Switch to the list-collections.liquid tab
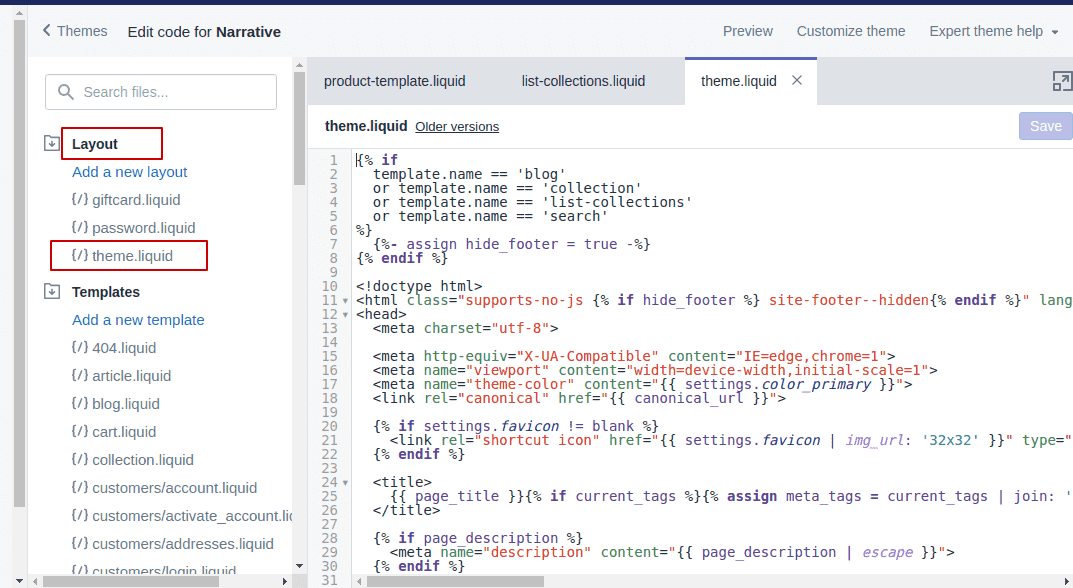This screenshot has height=588, width=1073. [583, 81]
